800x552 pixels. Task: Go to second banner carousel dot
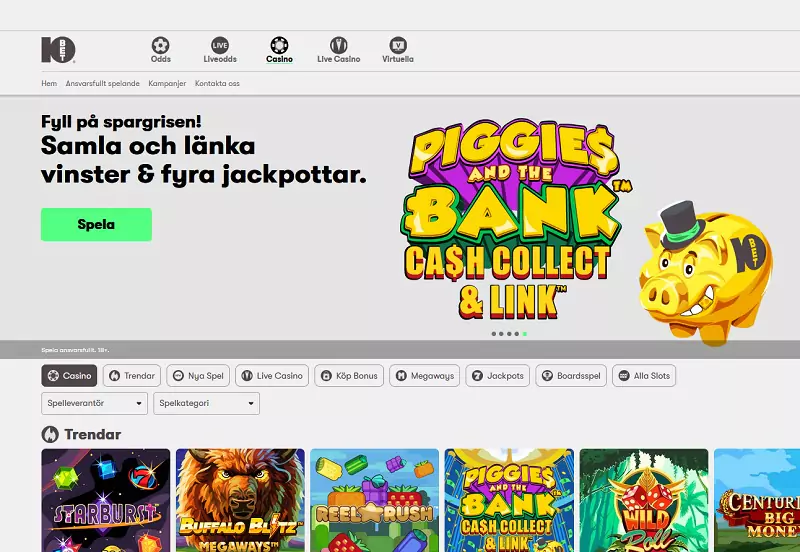pos(501,334)
